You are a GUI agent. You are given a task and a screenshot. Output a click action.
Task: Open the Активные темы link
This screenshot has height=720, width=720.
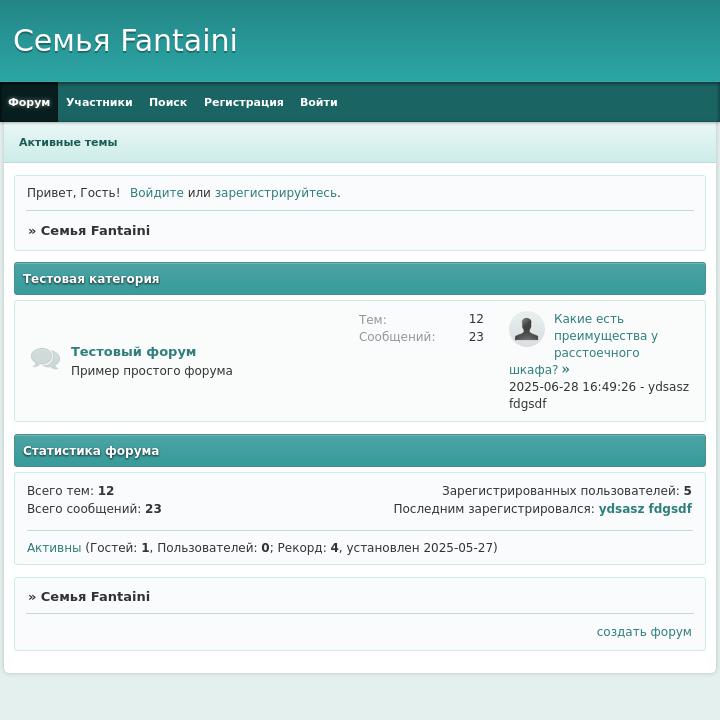68,142
